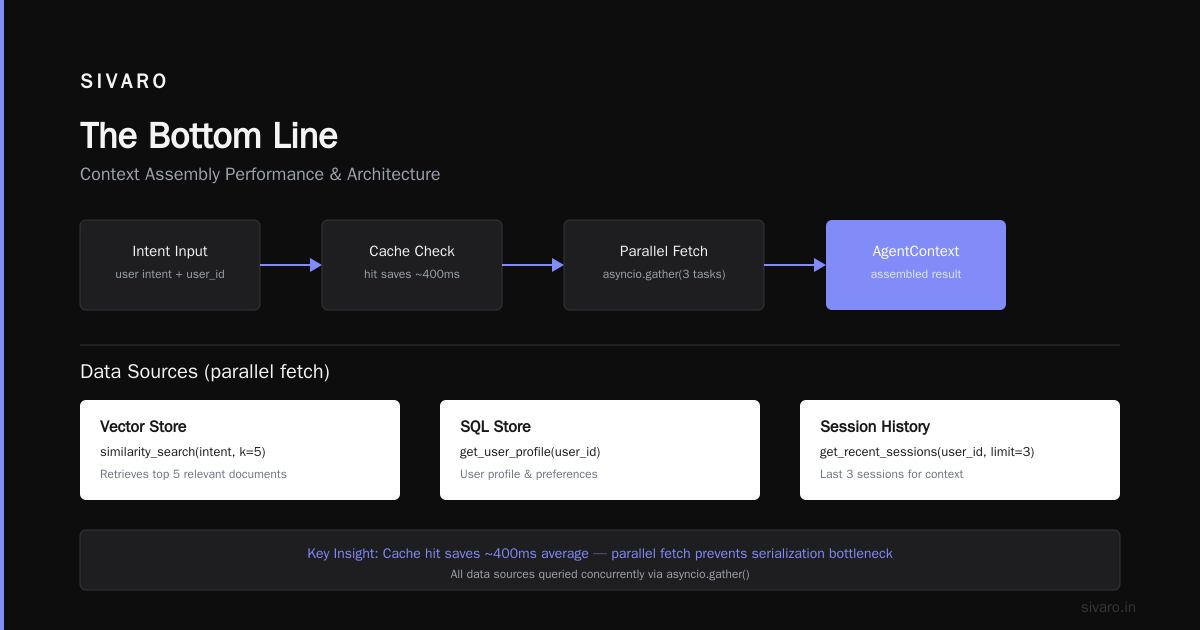This screenshot has height=630, width=1200.
Task: Select the SQL Store card
Action: 600,450
